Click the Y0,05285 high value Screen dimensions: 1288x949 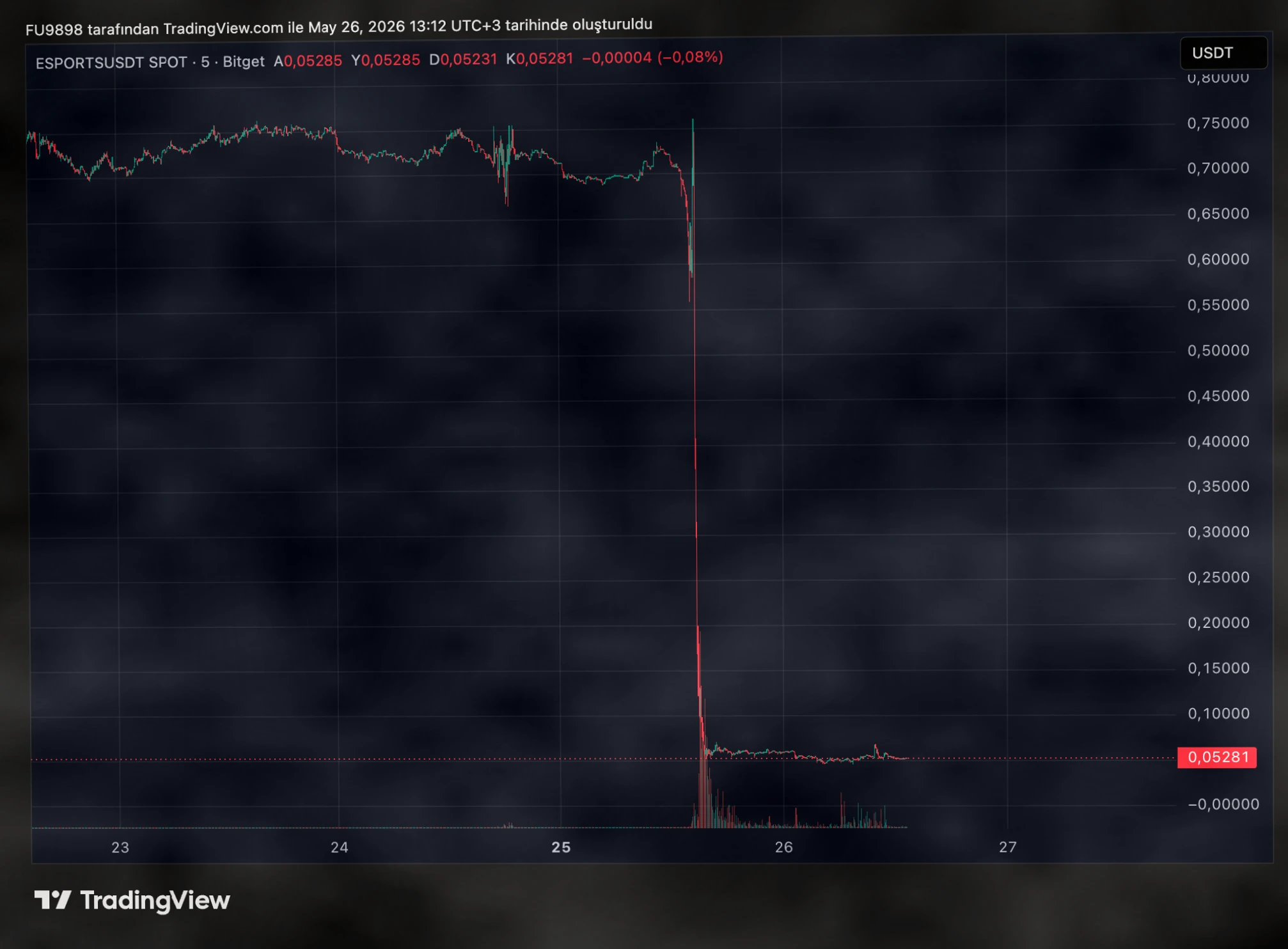click(386, 60)
